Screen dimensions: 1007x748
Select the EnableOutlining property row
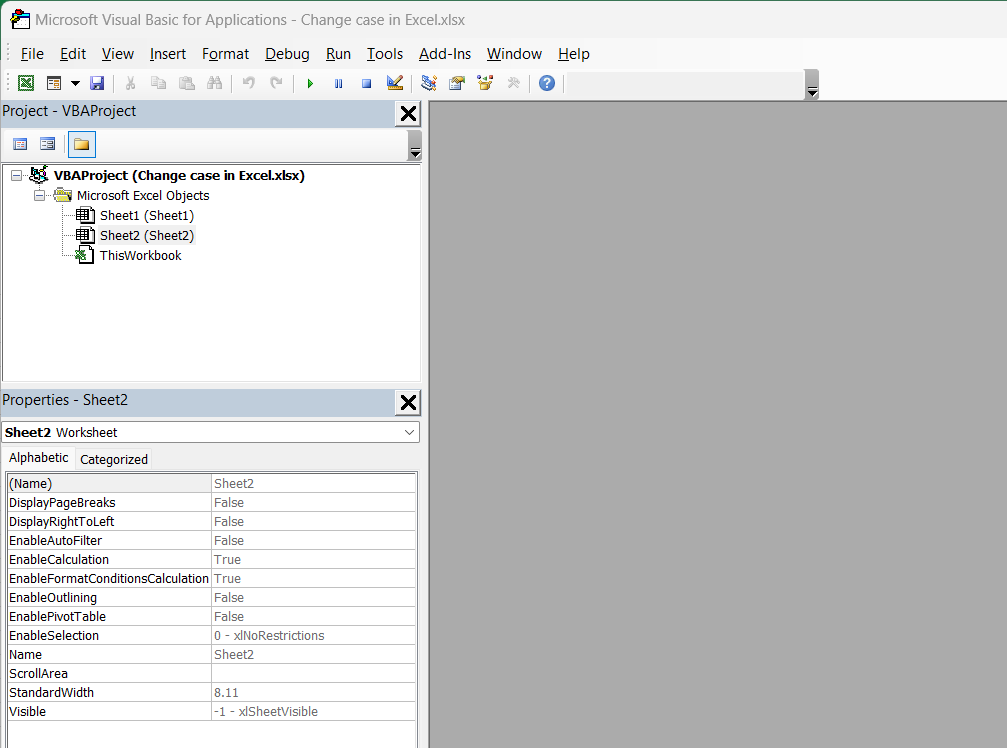pos(211,597)
